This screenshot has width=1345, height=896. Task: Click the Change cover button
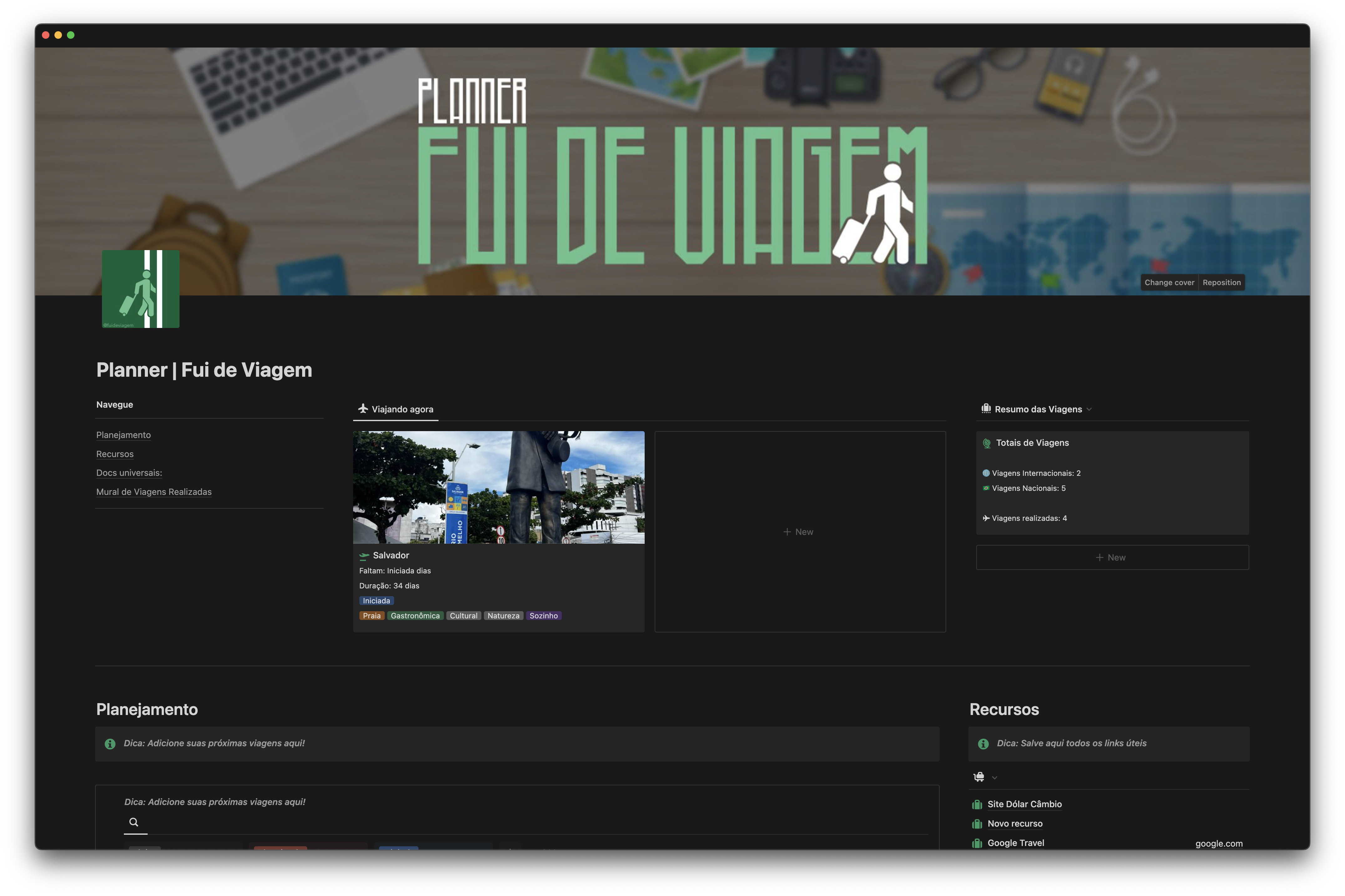(x=1169, y=282)
